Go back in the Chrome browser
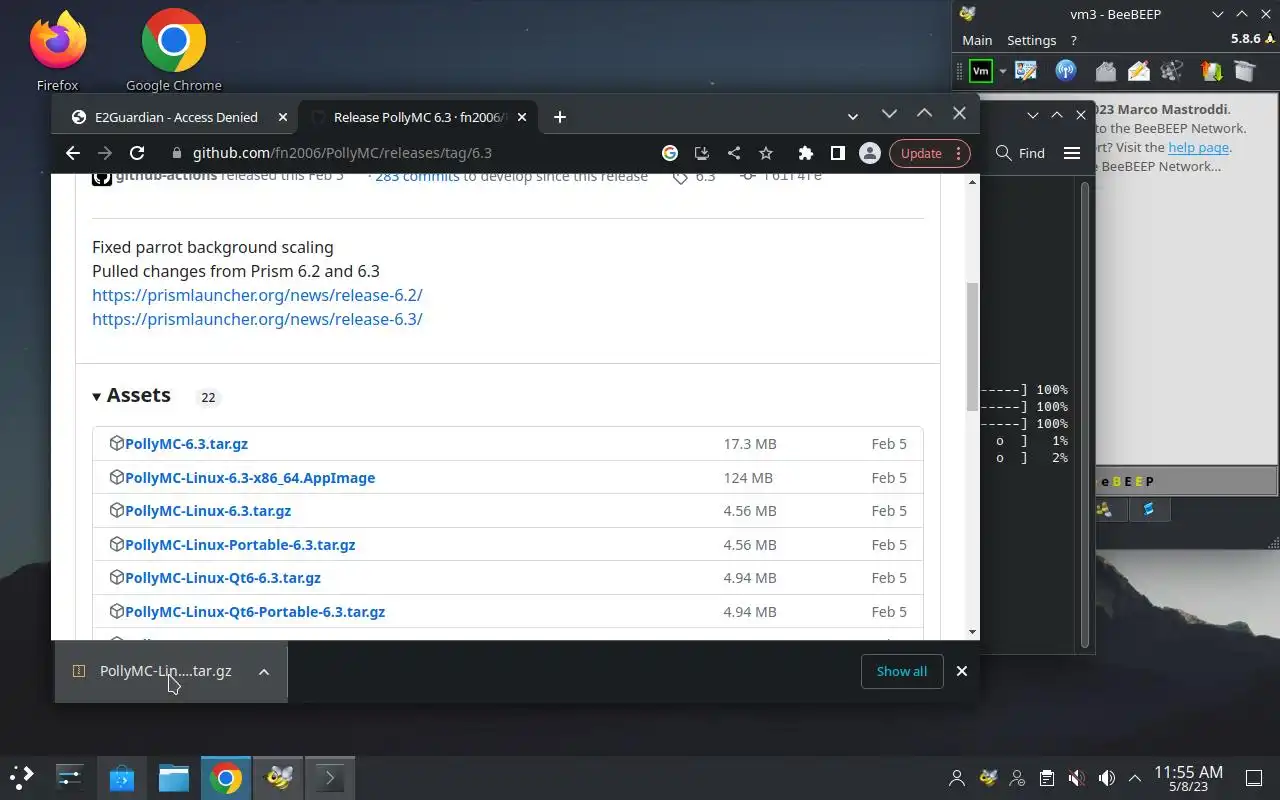Viewport: 1280px width, 800px height. pos(72,153)
